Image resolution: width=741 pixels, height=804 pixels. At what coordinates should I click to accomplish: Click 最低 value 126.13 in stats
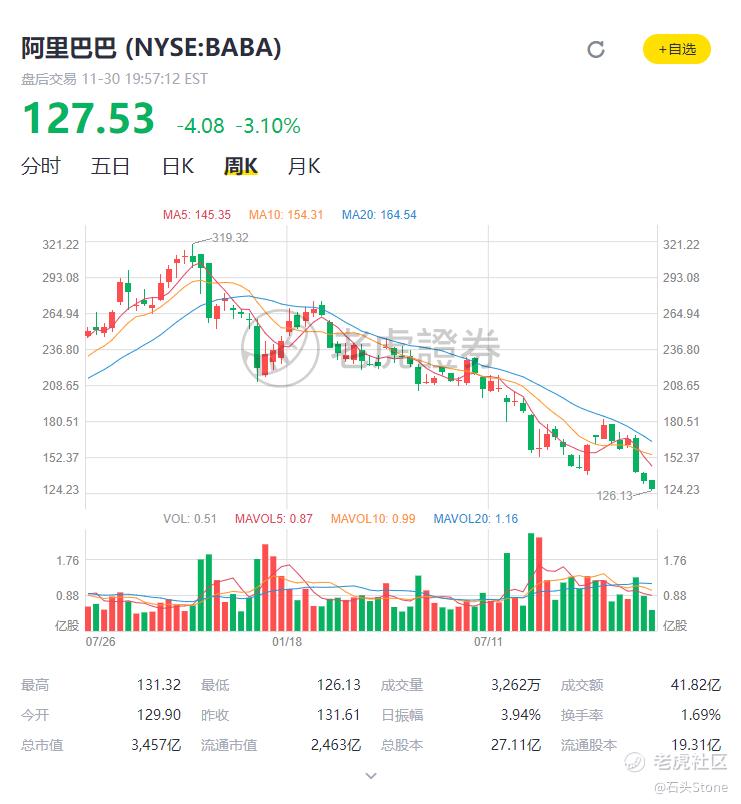[x=338, y=685]
